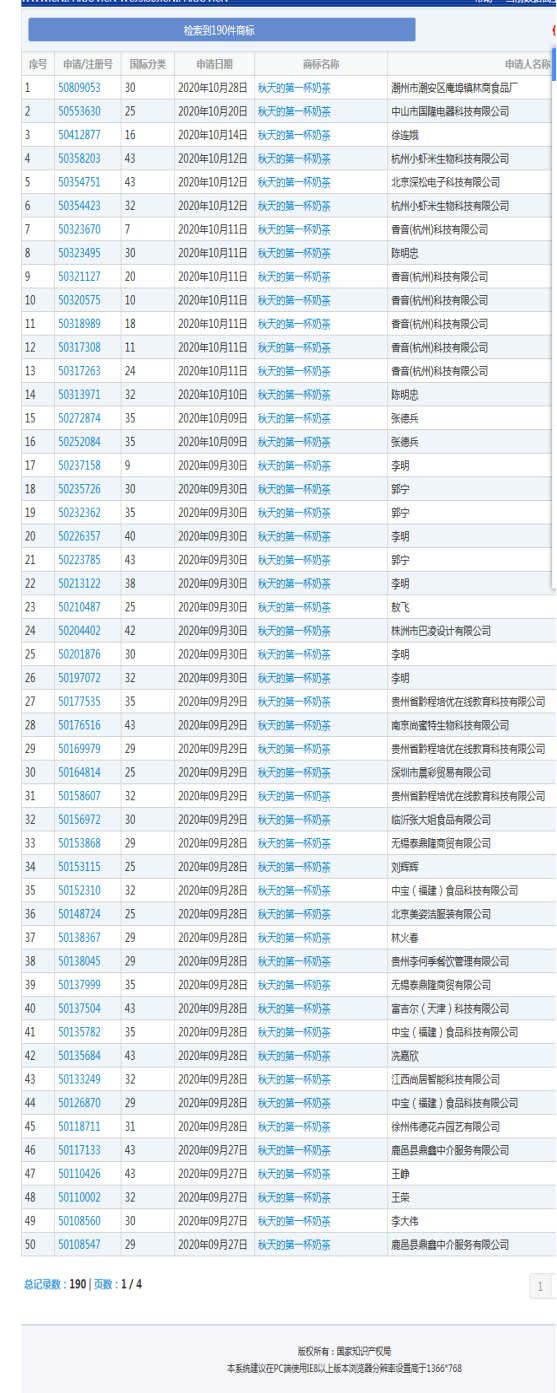
Task: Open application number 50553630
Action: coord(79,111)
